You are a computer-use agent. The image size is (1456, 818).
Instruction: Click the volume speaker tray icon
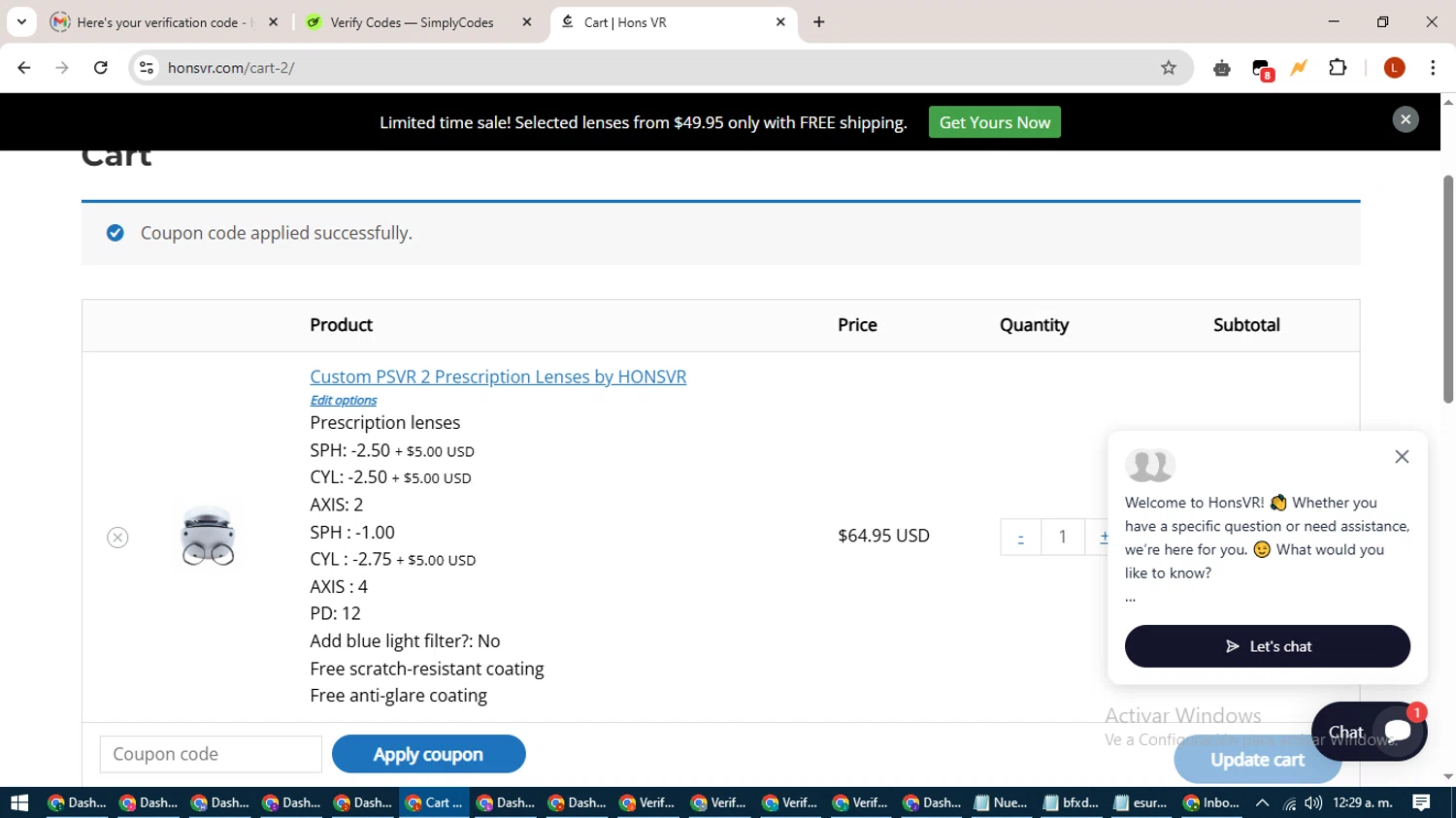click(x=1313, y=802)
